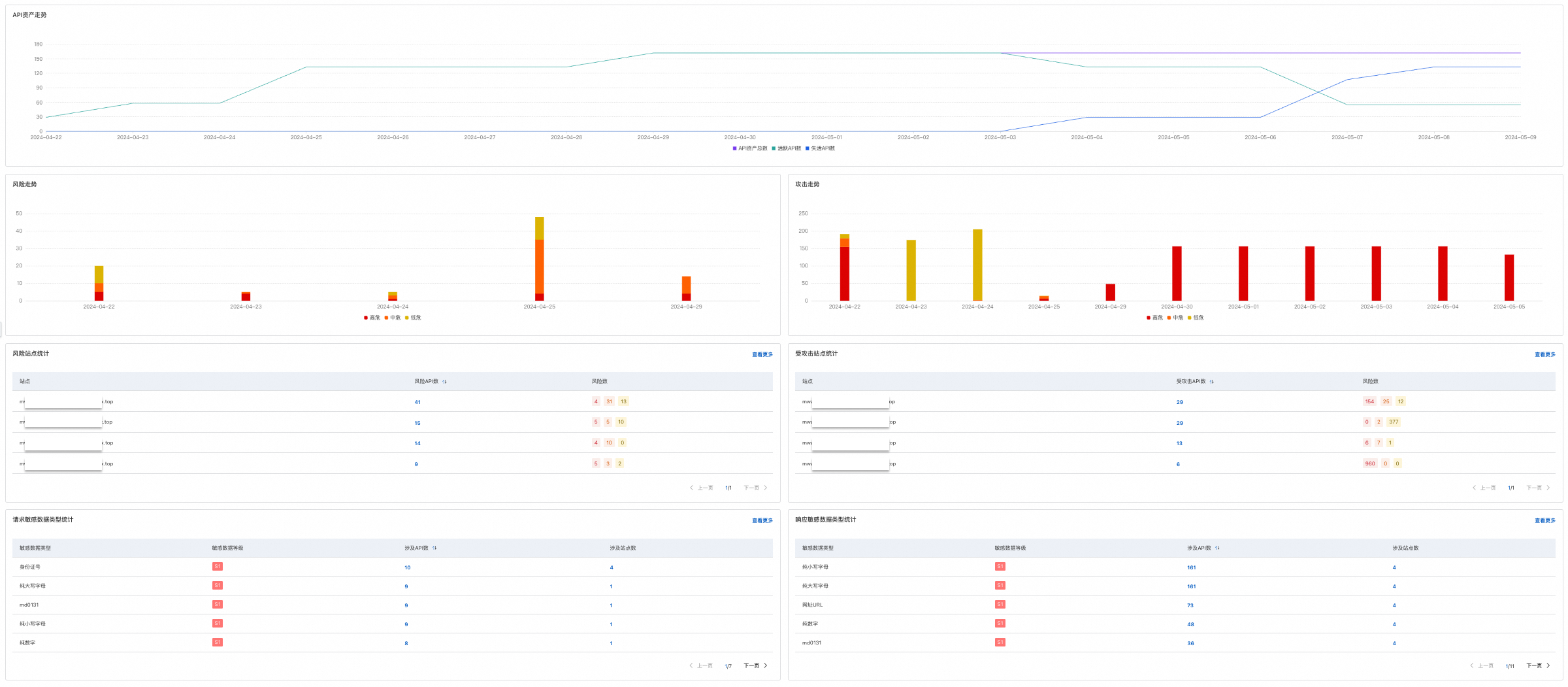Click S1 level tag in 身份证号 row

tap(218, 567)
